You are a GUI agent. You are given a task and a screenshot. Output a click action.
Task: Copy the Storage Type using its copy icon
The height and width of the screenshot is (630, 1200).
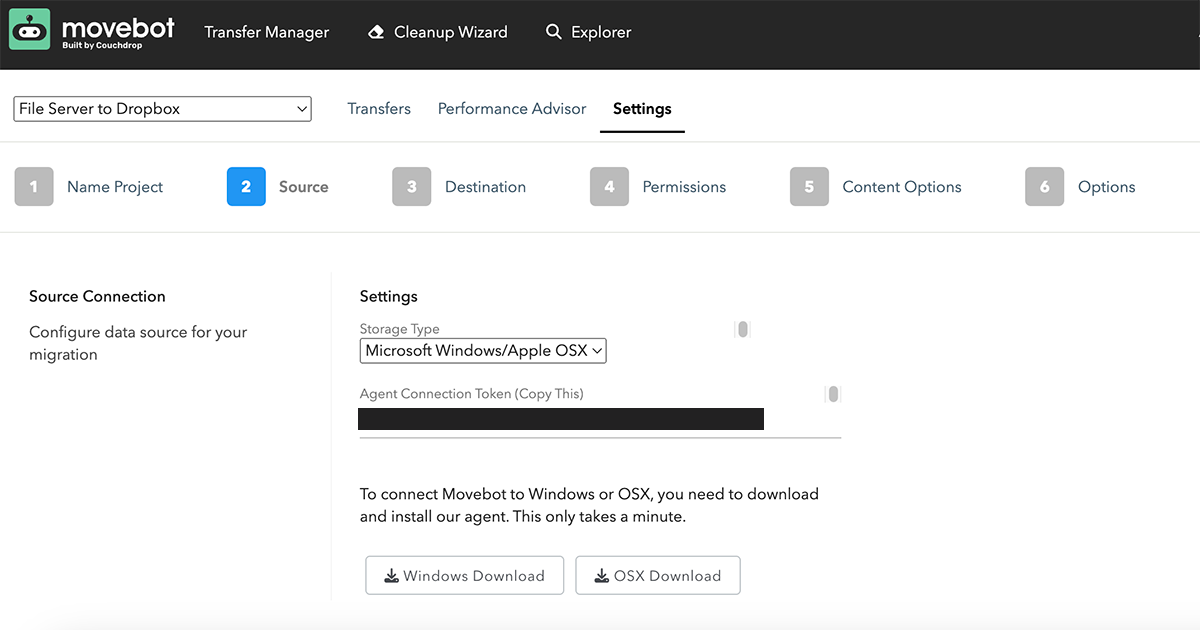tap(742, 328)
